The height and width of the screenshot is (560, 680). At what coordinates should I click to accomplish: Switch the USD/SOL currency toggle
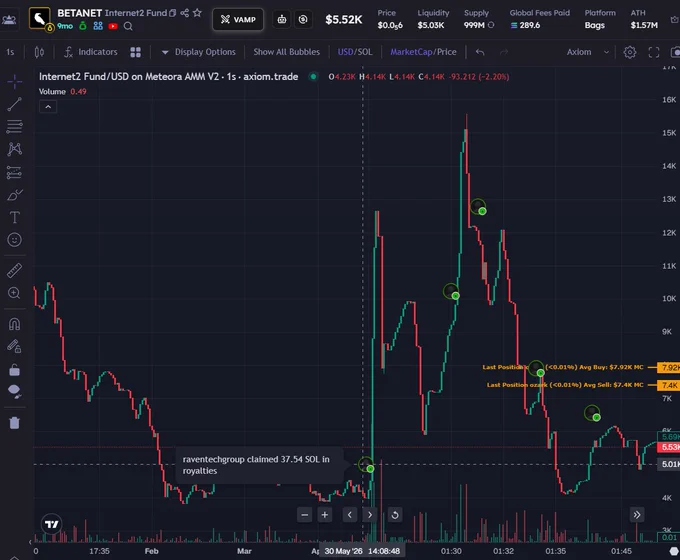pyautogui.click(x=355, y=52)
